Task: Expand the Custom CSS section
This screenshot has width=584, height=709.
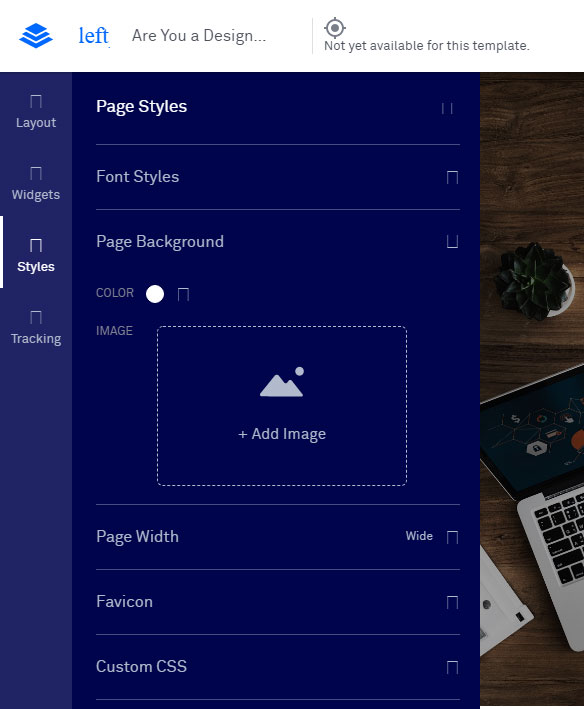Action: pos(452,667)
